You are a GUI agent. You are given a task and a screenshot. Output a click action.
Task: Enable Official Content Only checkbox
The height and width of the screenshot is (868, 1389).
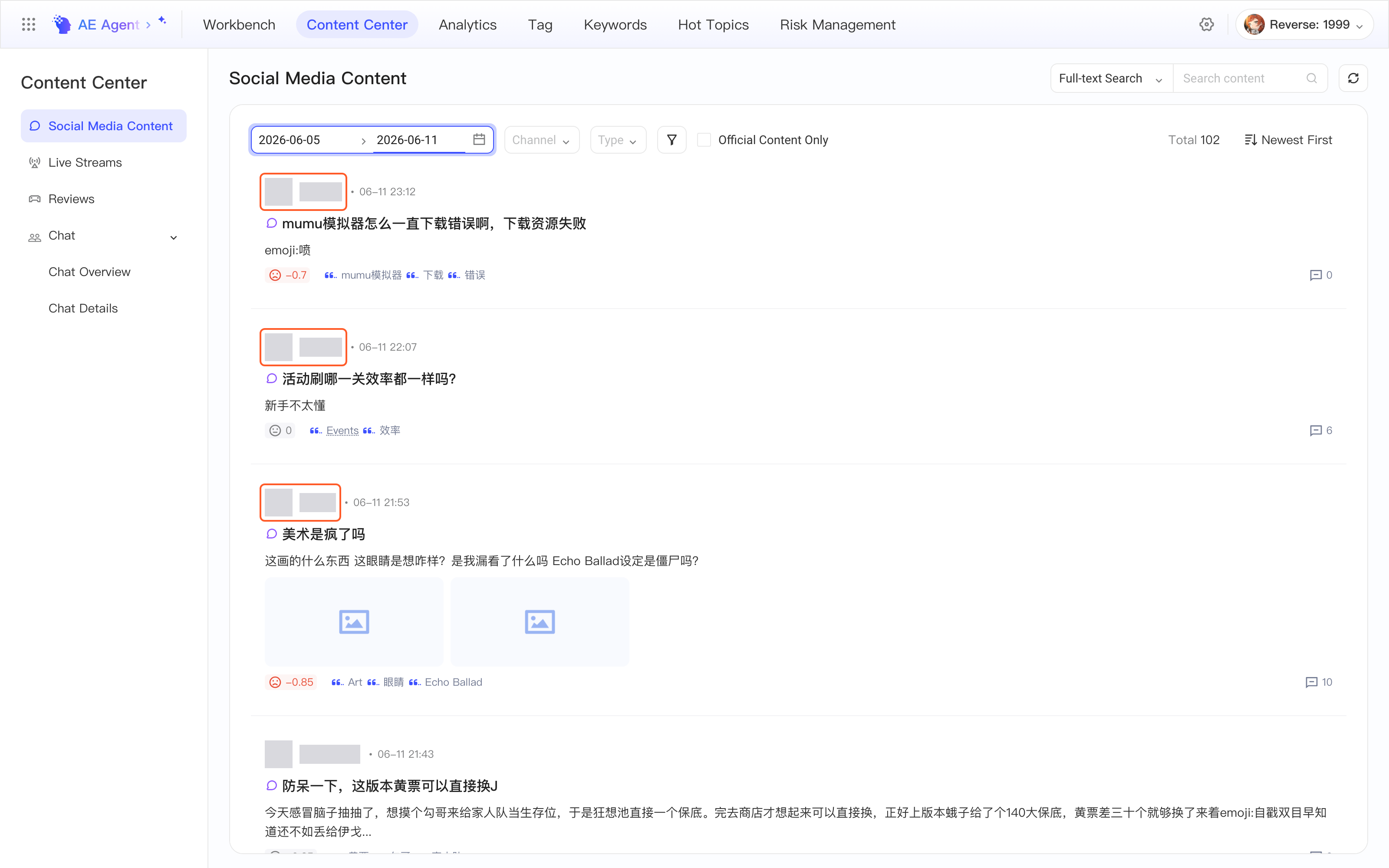(x=704, y=139)
